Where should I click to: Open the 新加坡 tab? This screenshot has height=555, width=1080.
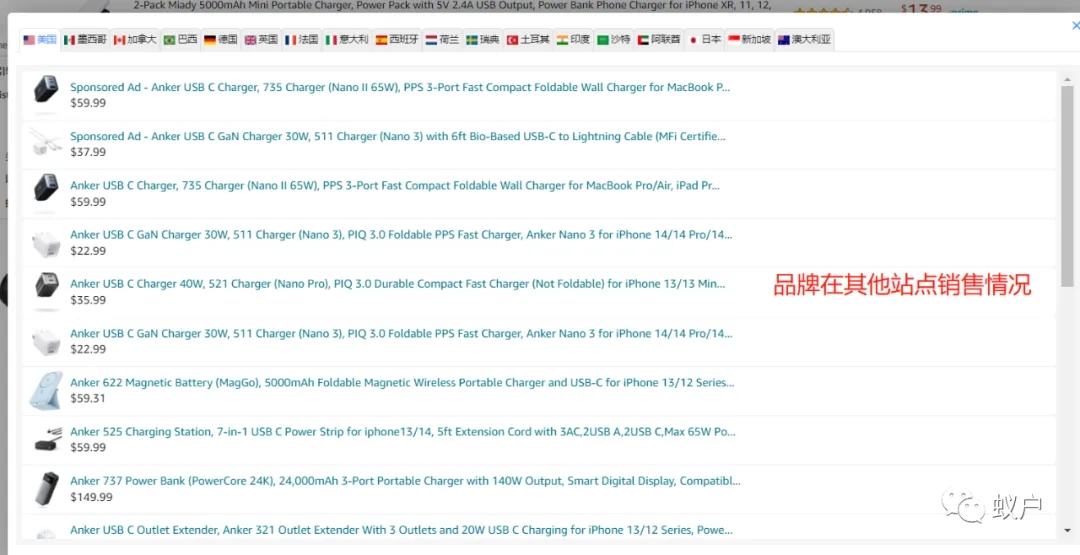(749, 40)
